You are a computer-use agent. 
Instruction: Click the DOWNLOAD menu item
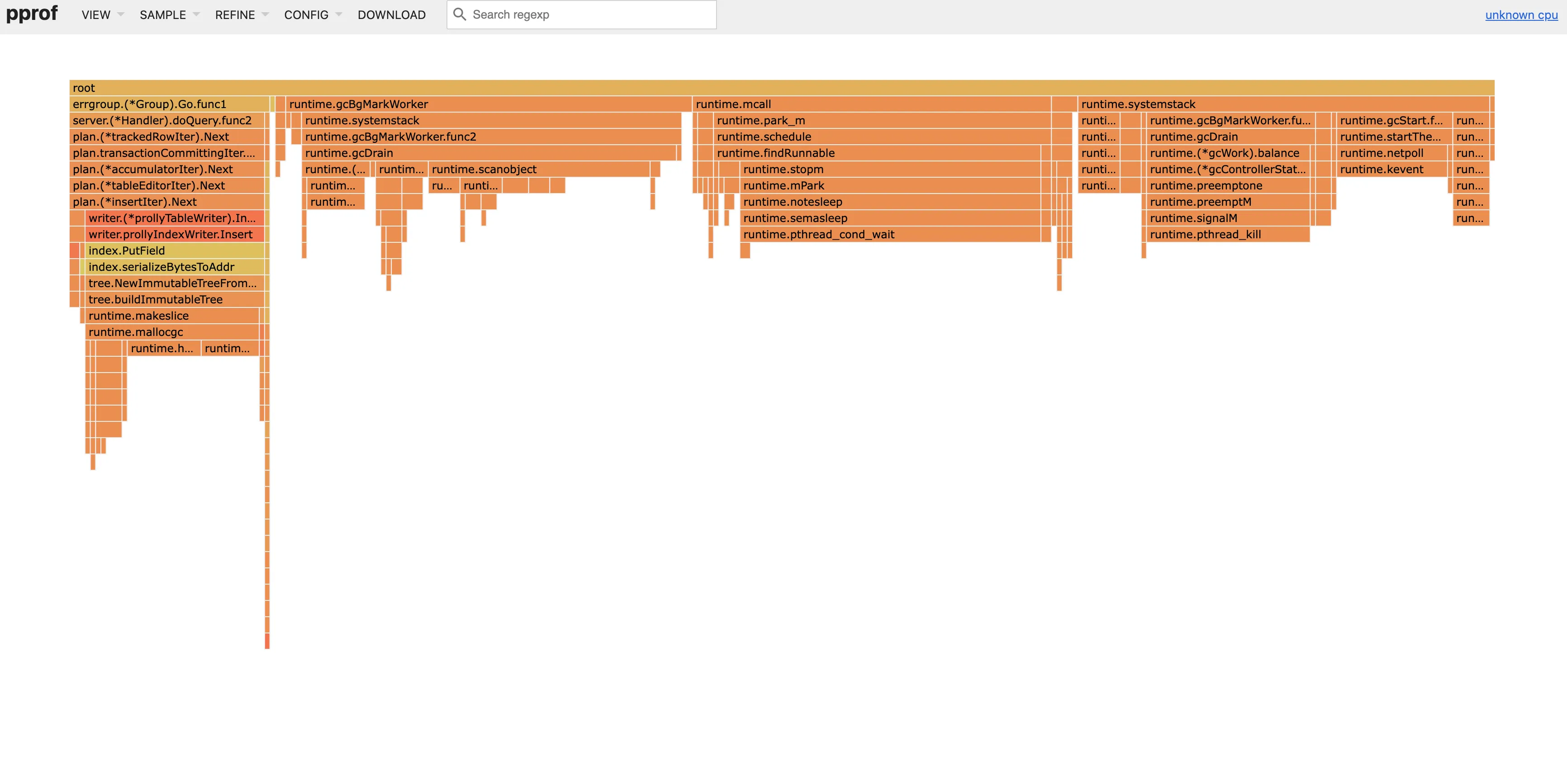pyautogui.click(x=391, y=15)
